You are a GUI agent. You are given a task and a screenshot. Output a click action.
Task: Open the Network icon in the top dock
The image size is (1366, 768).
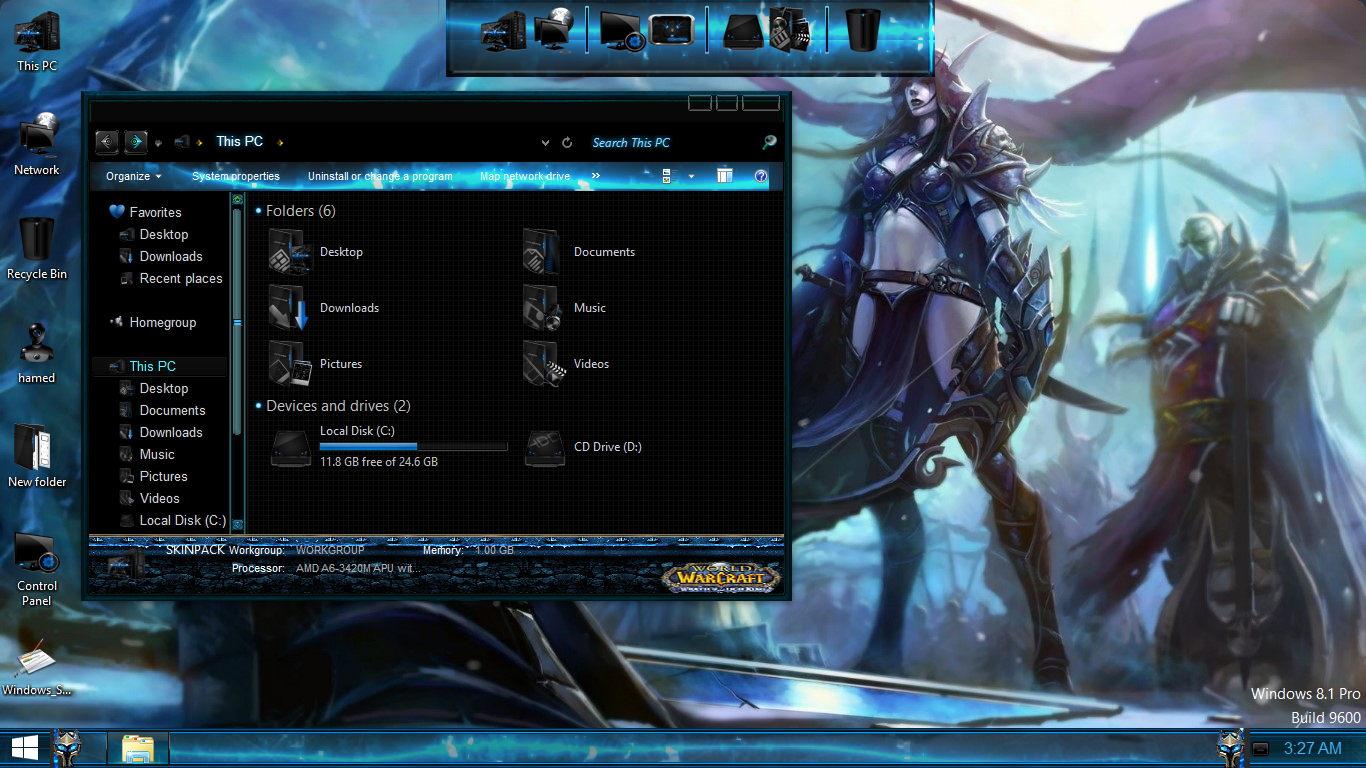click(x=553, y=30)
